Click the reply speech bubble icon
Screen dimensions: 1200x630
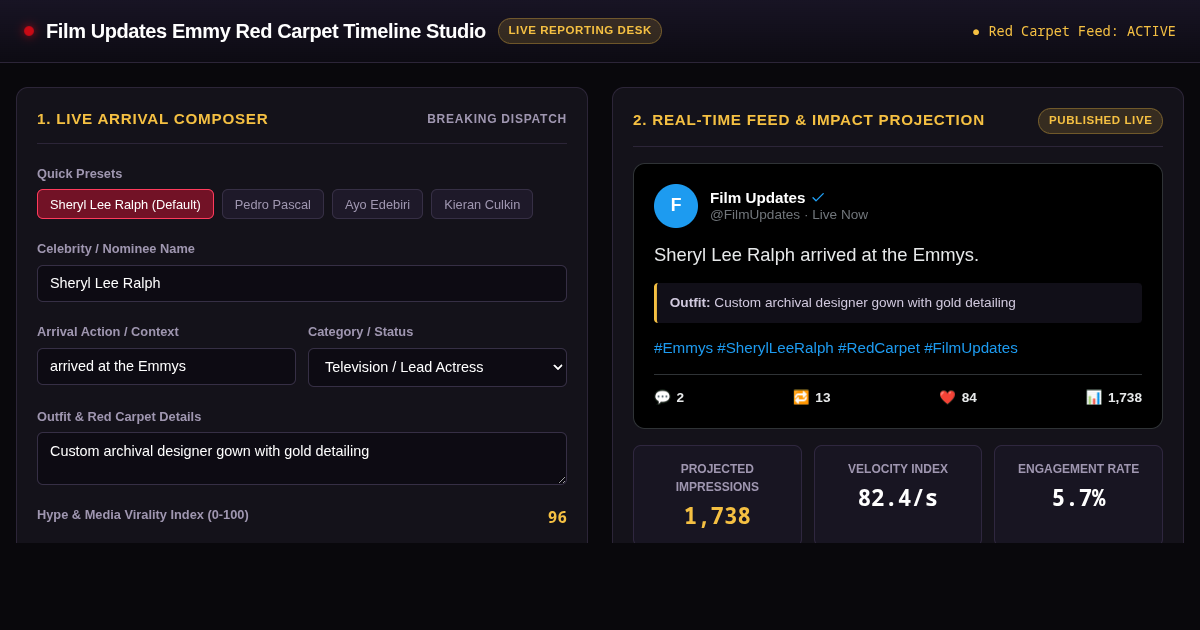point(662,397)
